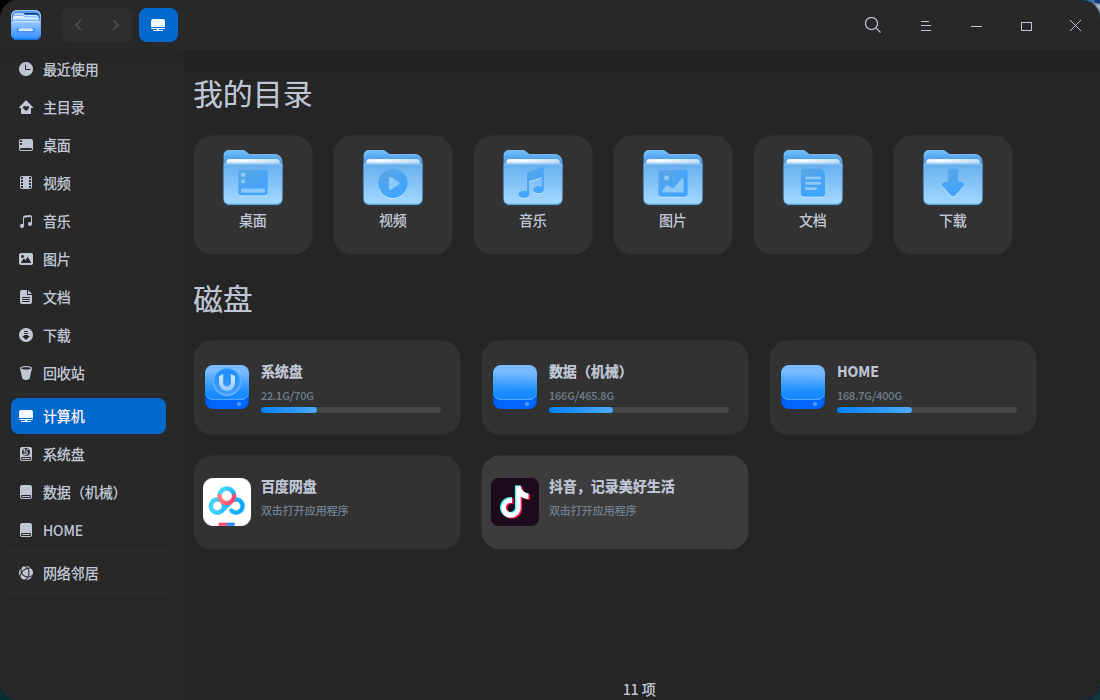Open 系统盘 in the sidebar

(88, 455)
